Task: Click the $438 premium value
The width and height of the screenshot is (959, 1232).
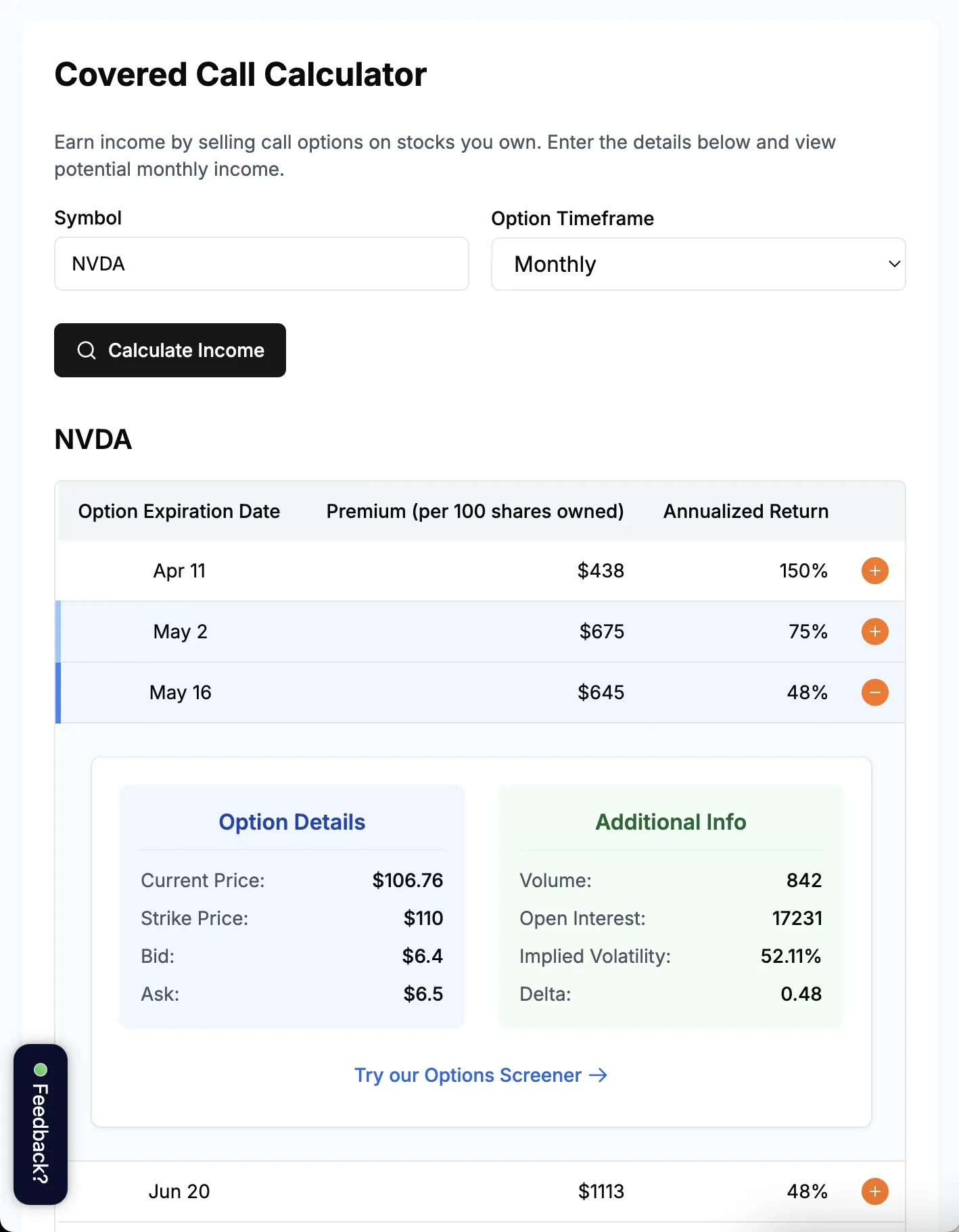Action: [x=601, y=571]
